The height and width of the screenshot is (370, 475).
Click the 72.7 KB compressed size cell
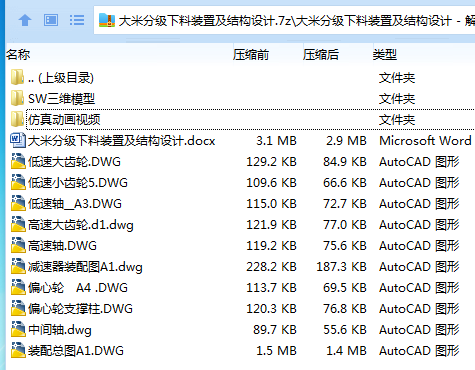click(x=345, y=204)
